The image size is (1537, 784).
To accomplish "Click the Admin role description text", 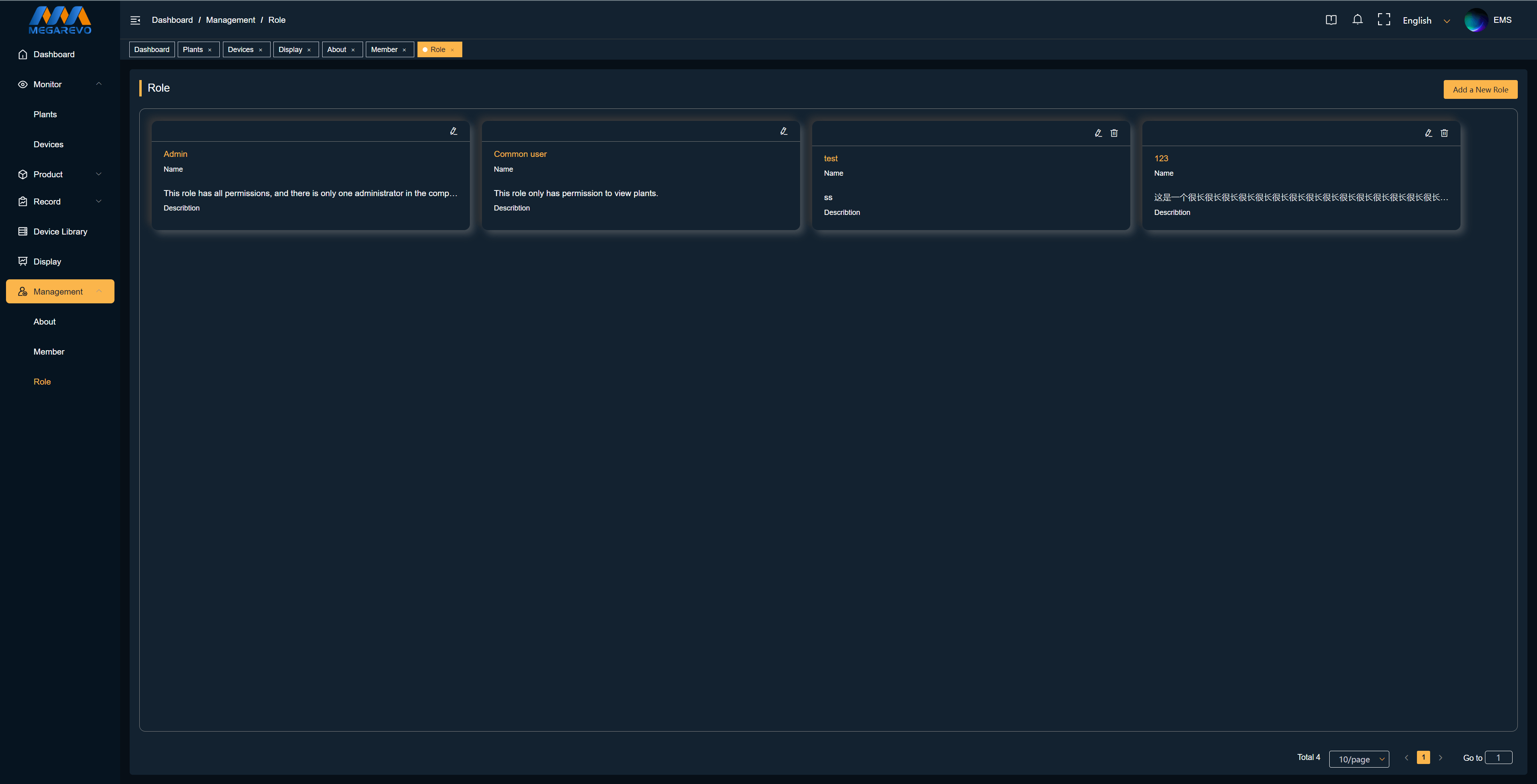I will pos(310,193).
